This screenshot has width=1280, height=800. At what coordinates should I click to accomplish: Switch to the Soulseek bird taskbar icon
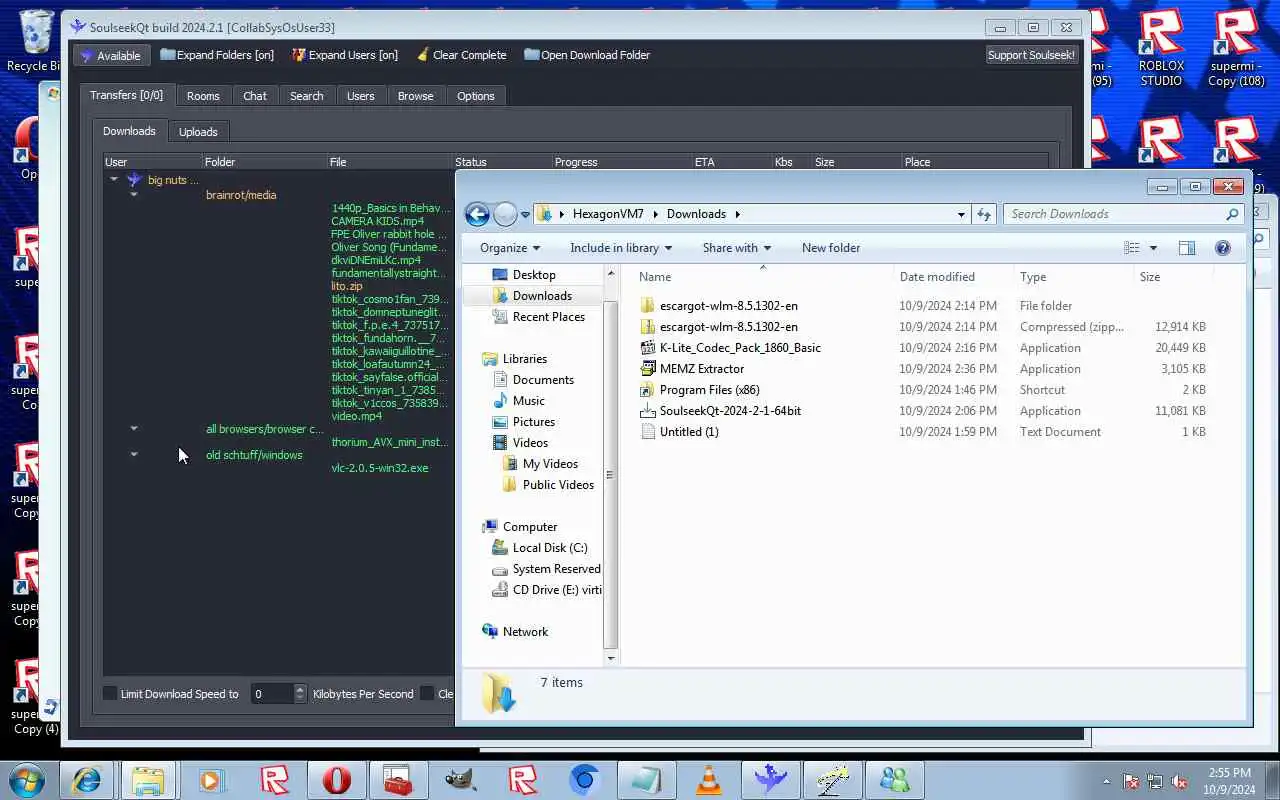771,779
